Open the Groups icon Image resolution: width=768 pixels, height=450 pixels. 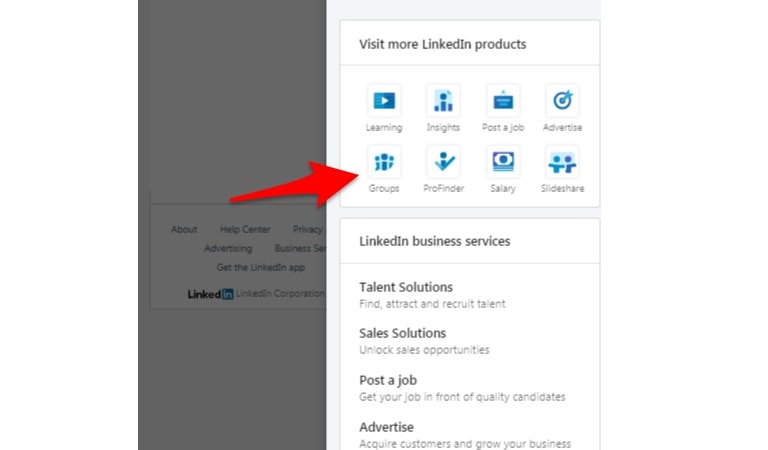(x=384, y=162)
